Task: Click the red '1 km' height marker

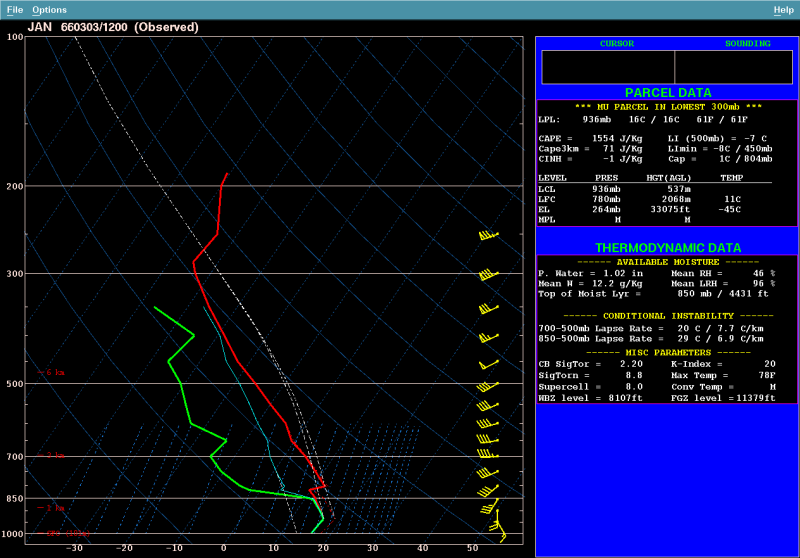Action: click(51, 508)
